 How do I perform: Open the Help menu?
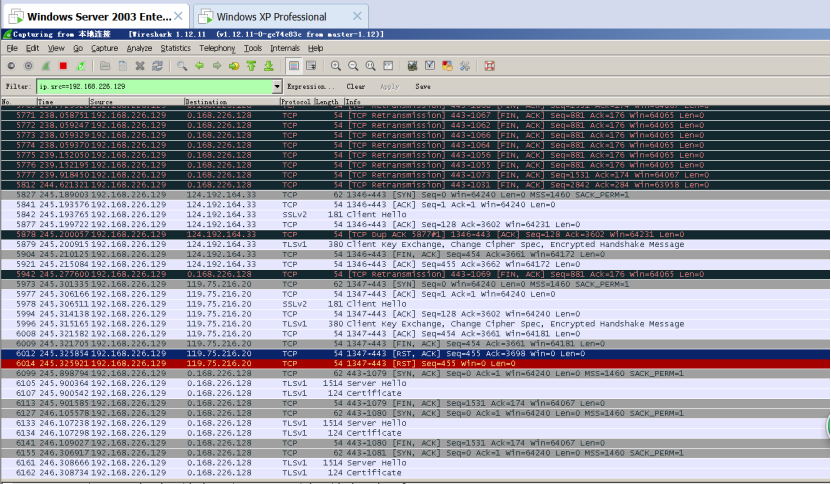315,48
